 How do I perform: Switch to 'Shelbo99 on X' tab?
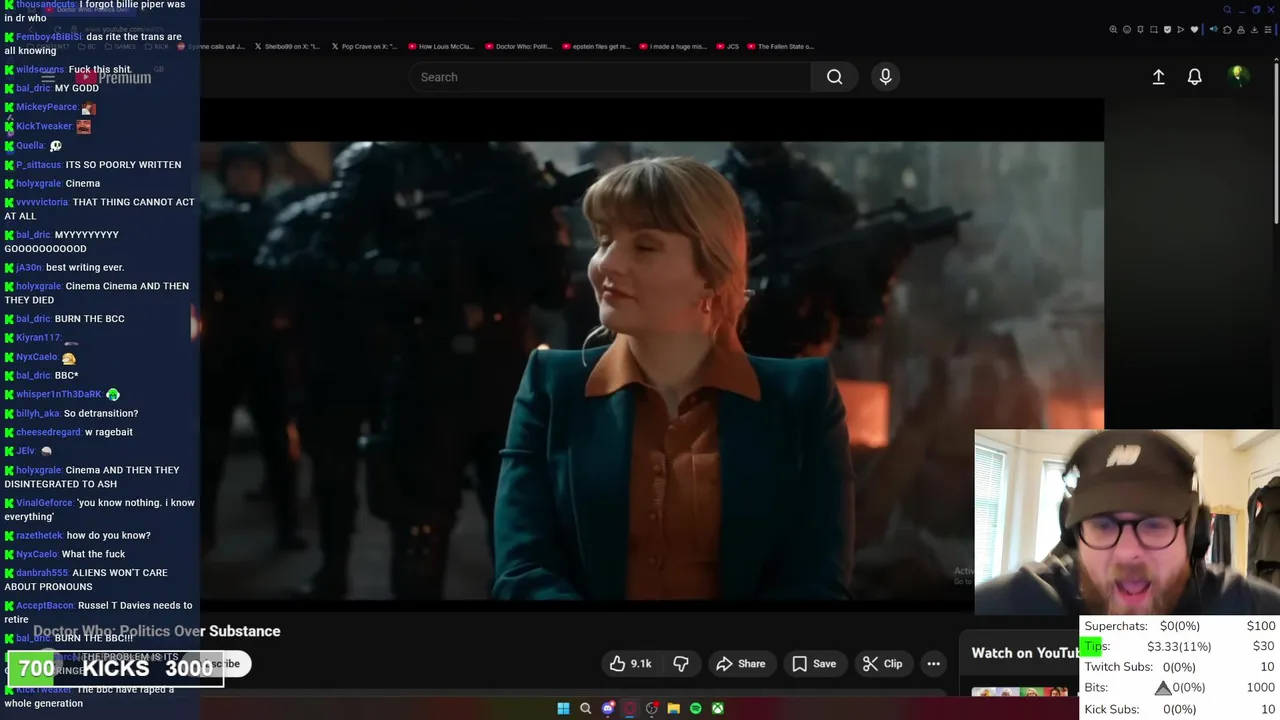tap(287, 46)
